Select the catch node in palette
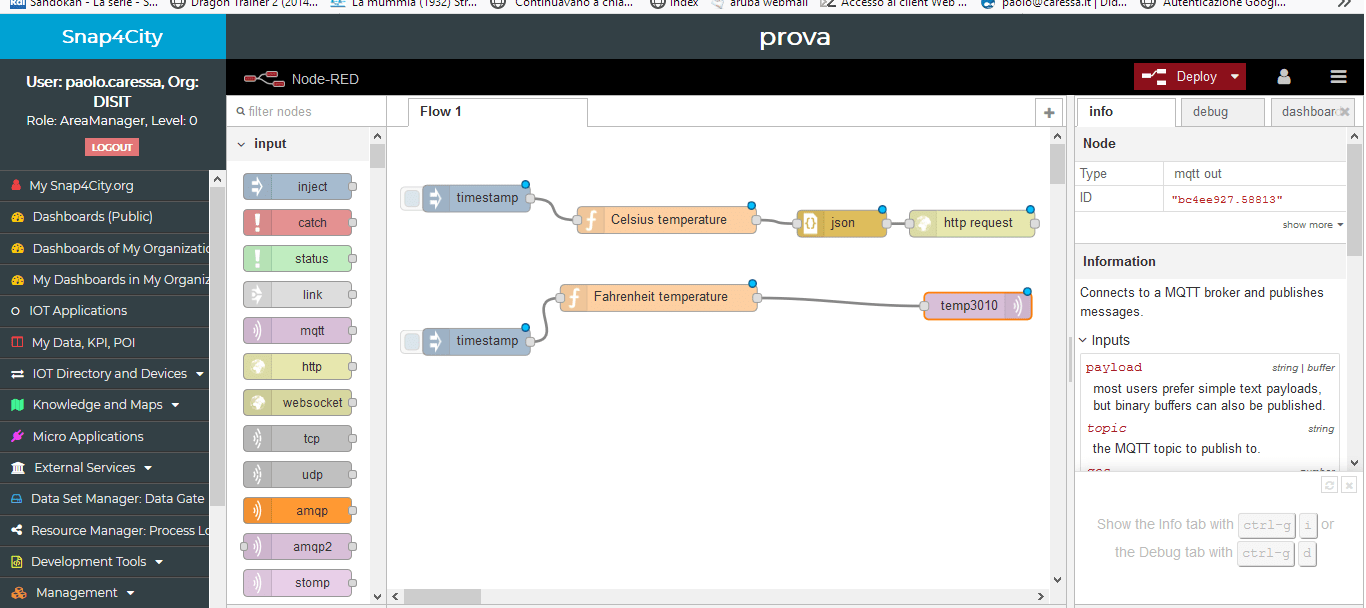Screen dimensions: 1366x608 [x=298, y=223]
